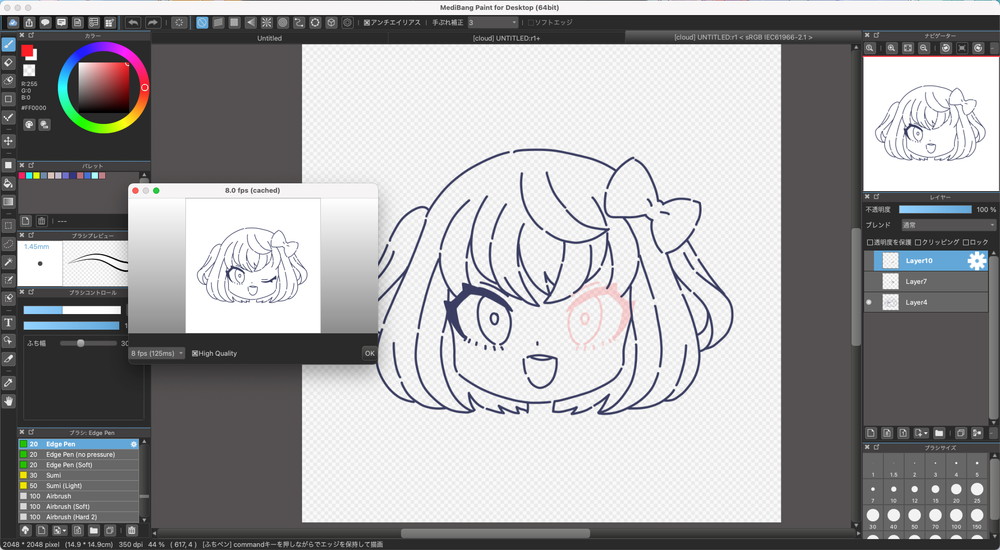The width and height of the screenshot is (1000, 550).
Task: Select the Text tool
Action: (9, 323)
